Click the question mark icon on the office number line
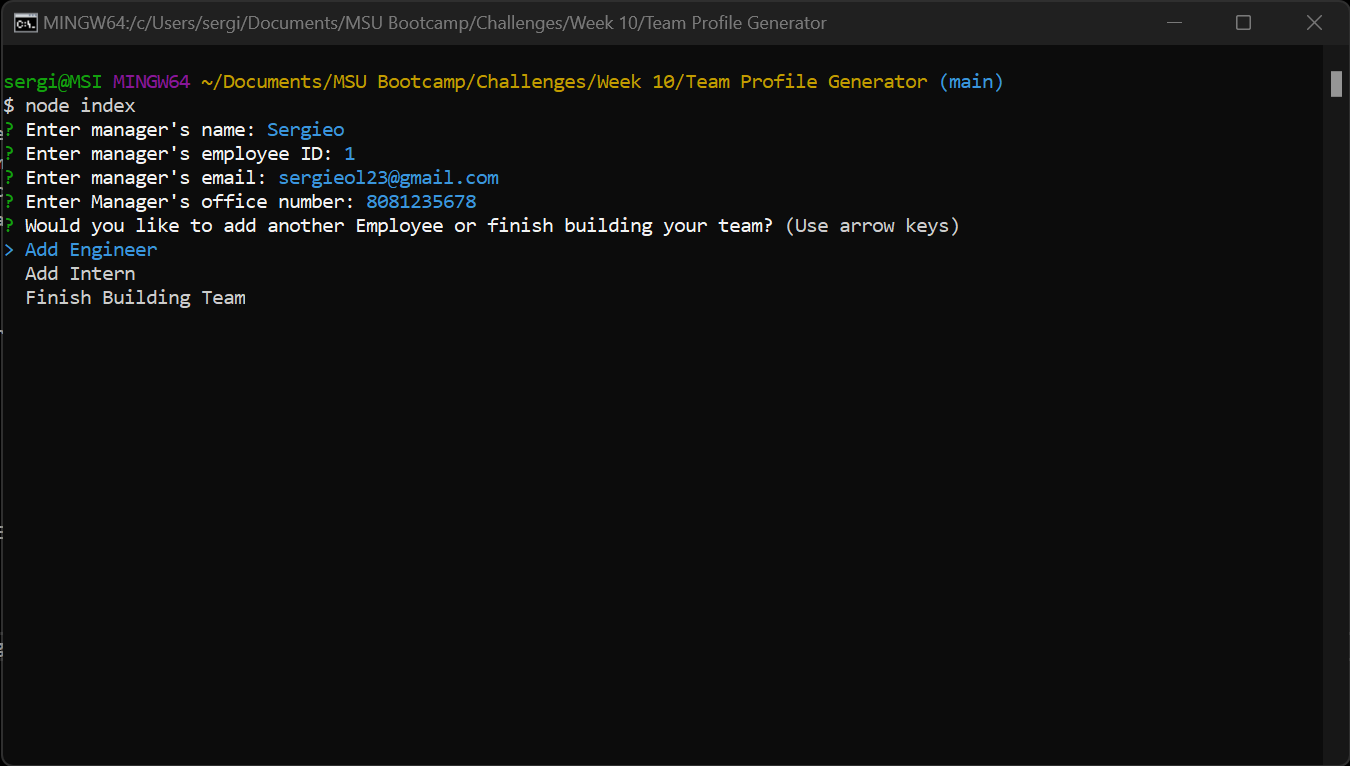The image size is (1350, 766). coord(8,201)
